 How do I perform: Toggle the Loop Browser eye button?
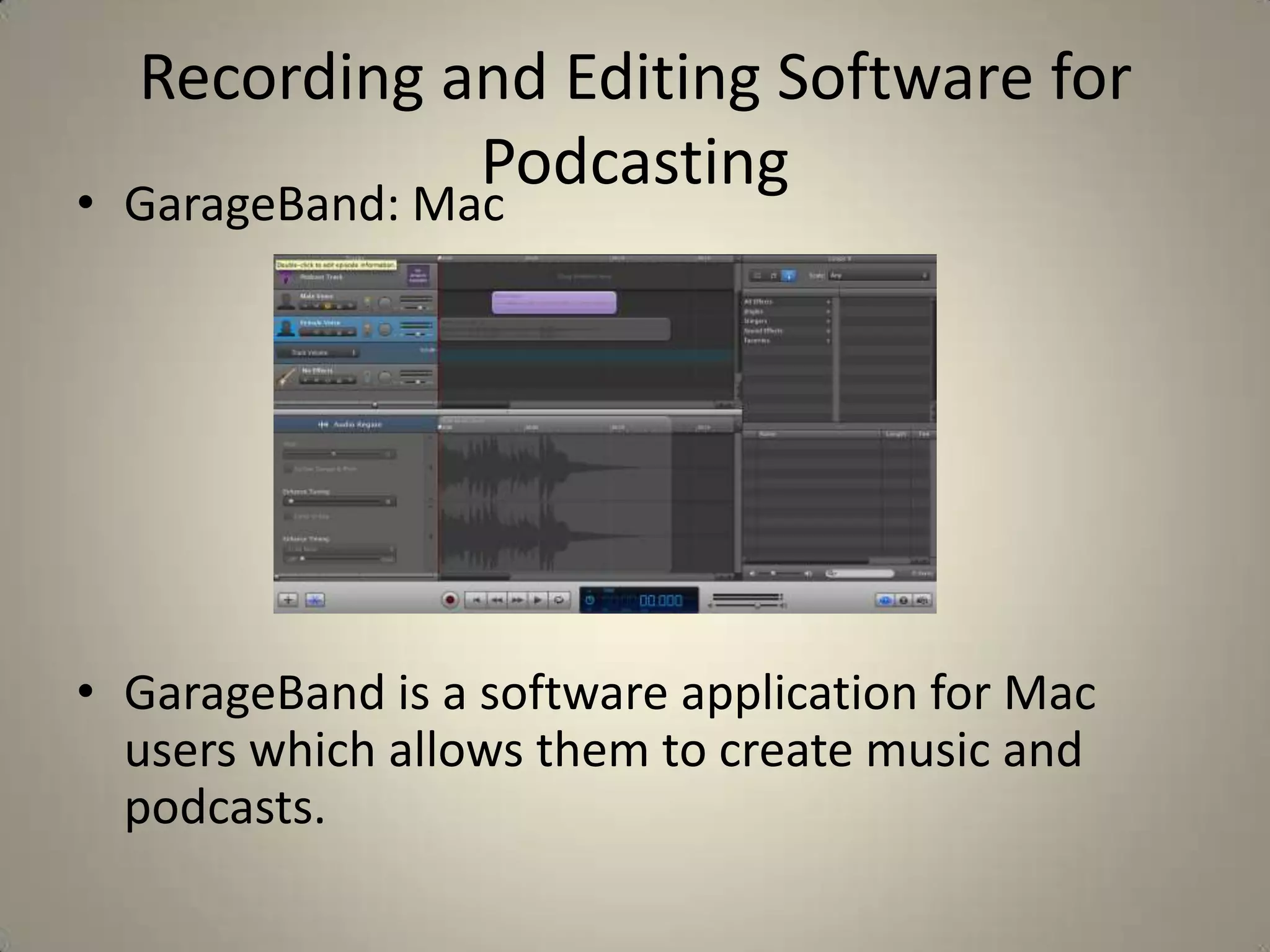[x=885, y=600]
